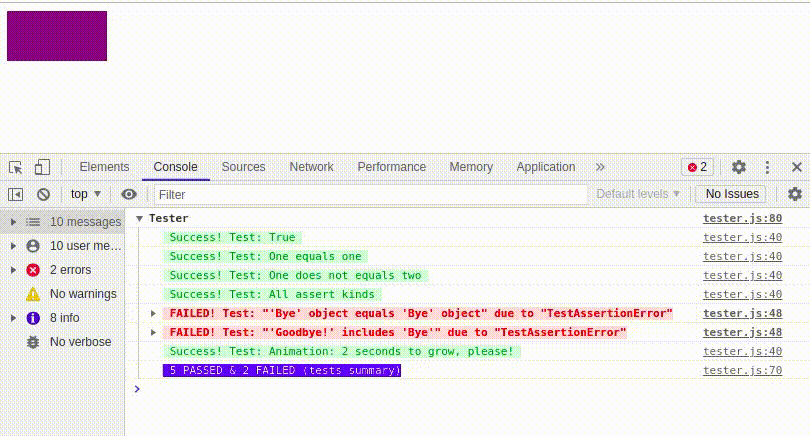This screenshot has width=810, height=436.
Task: Select the Console tab
Action: click(x=176, y=167)
